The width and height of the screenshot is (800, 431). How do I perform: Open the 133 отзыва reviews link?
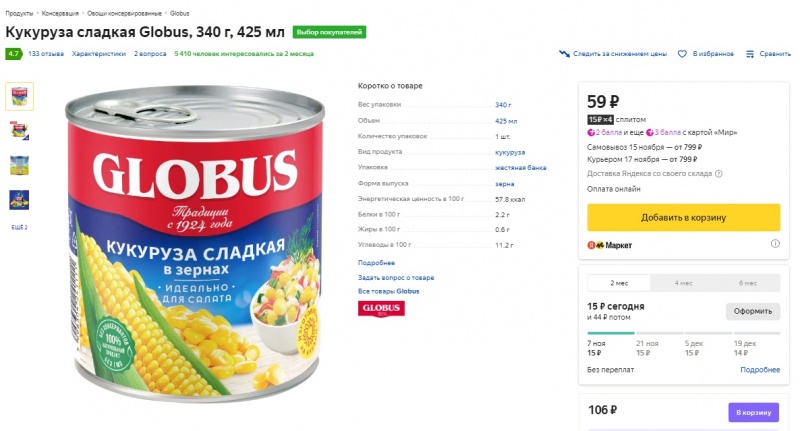coord(46,54)
